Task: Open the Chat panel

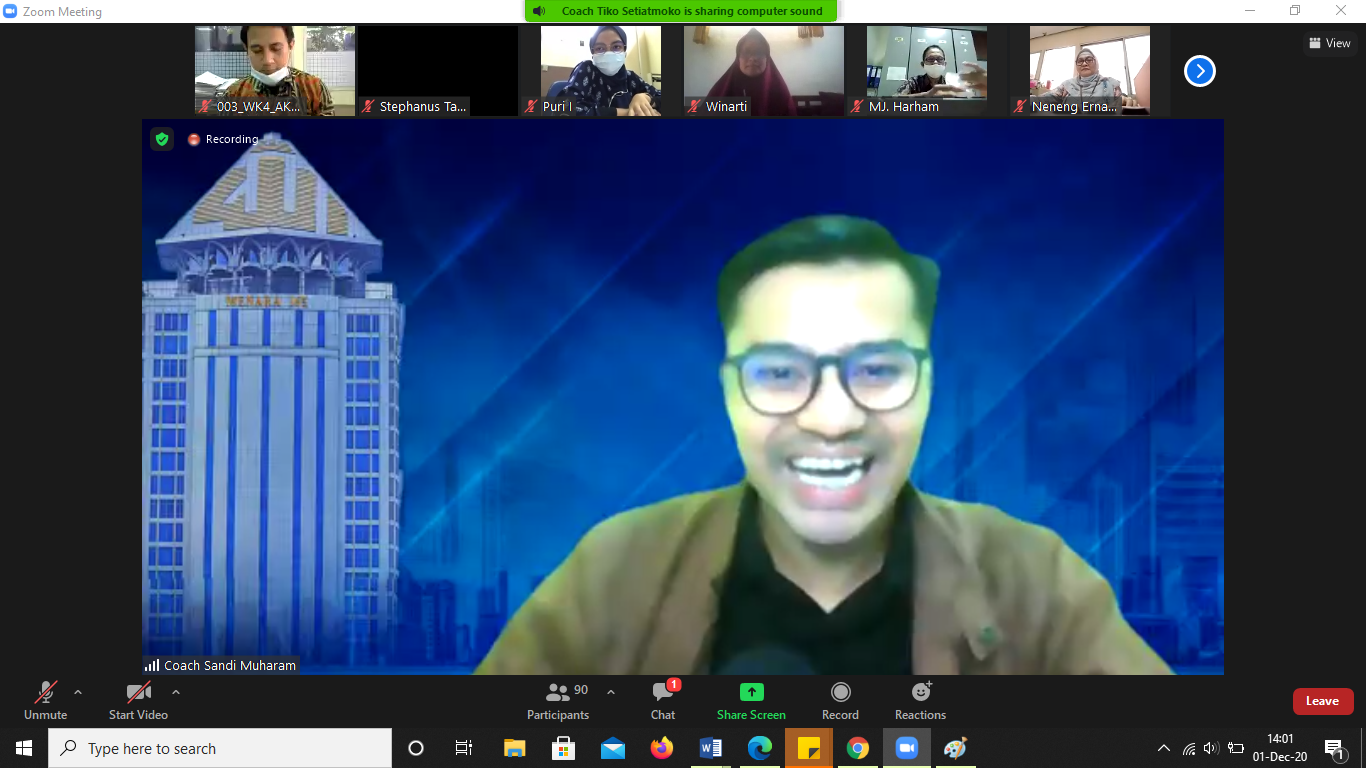Action: 662,700
